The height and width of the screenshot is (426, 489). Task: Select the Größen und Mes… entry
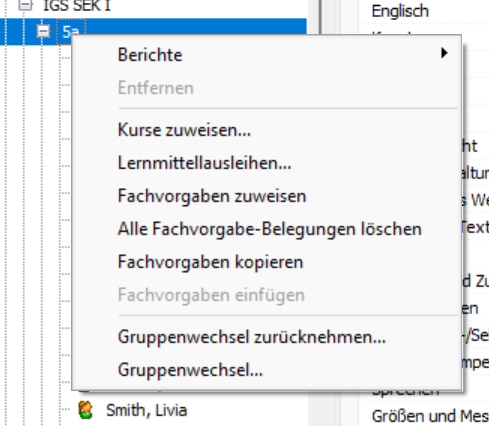coord(430,416)
